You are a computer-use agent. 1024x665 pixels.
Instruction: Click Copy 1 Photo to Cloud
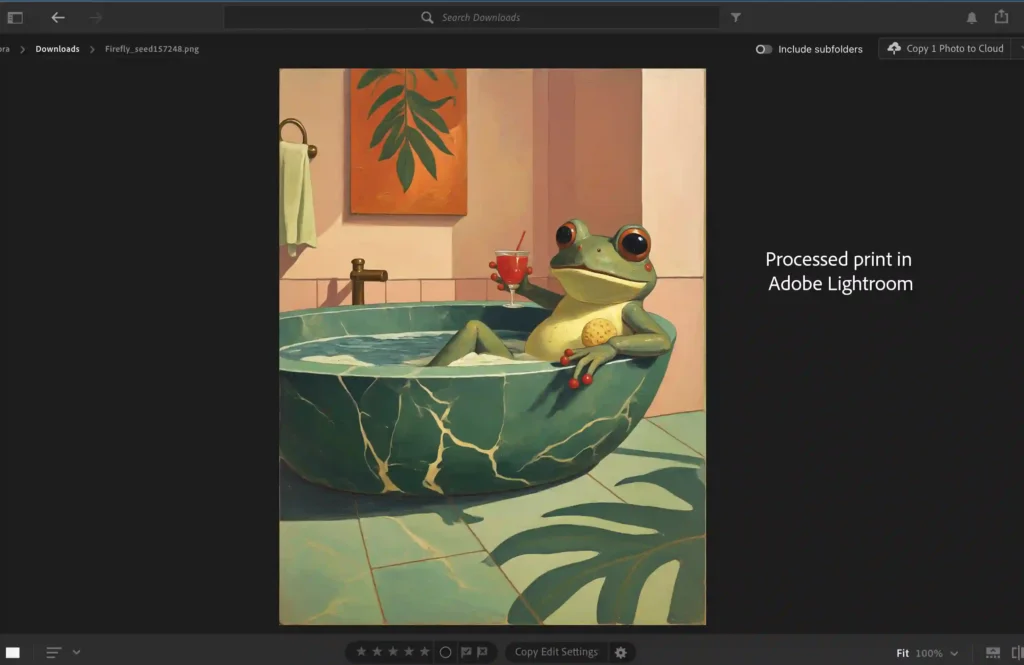[x=945, y=48]
